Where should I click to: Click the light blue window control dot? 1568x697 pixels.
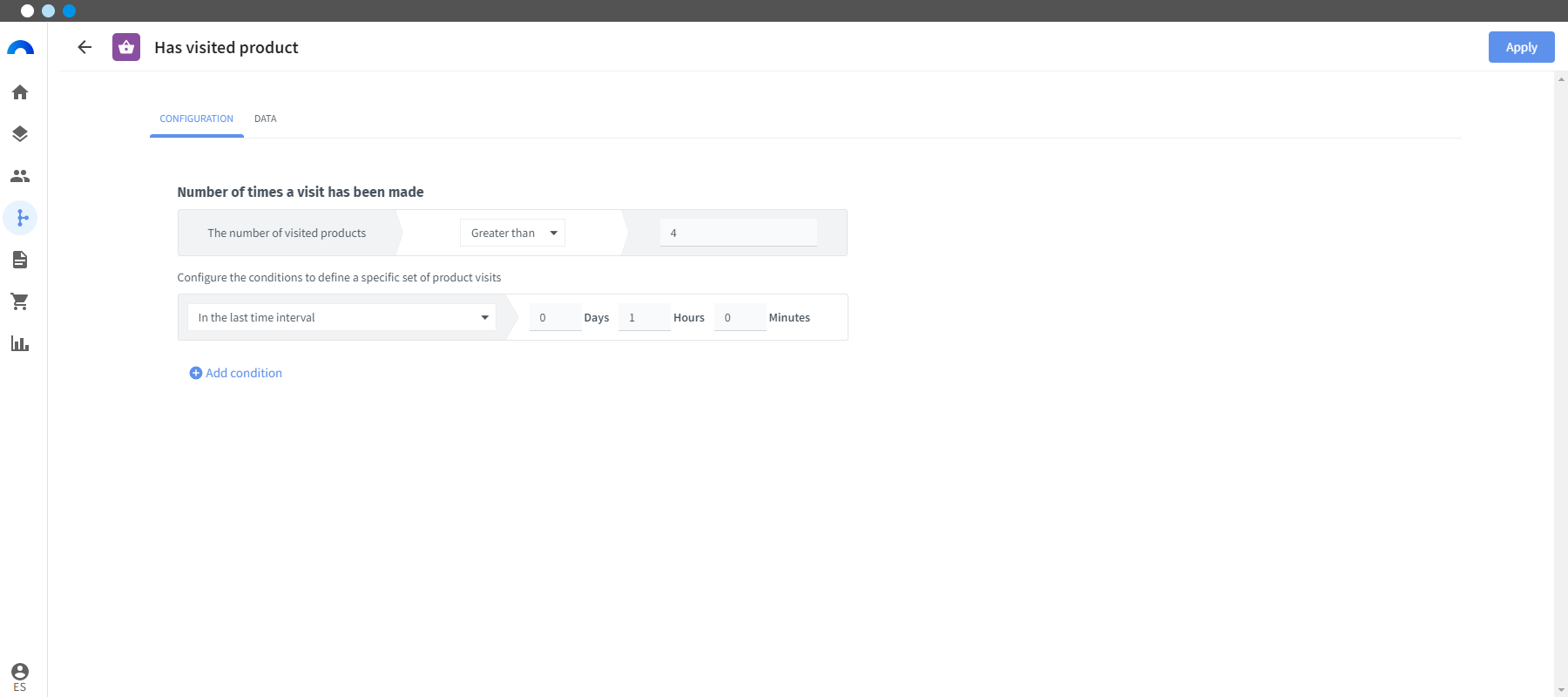48,10
